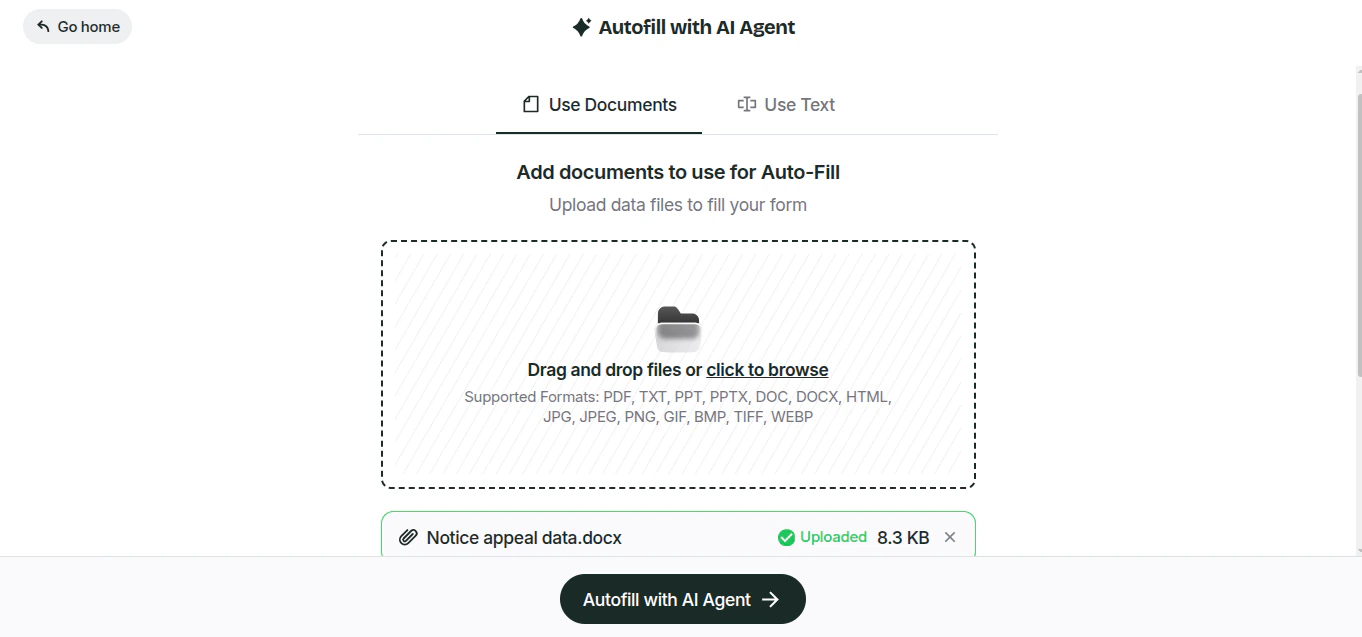
Task: Click the text-cursor icon on Use Text tab
Action: (746, 104)
